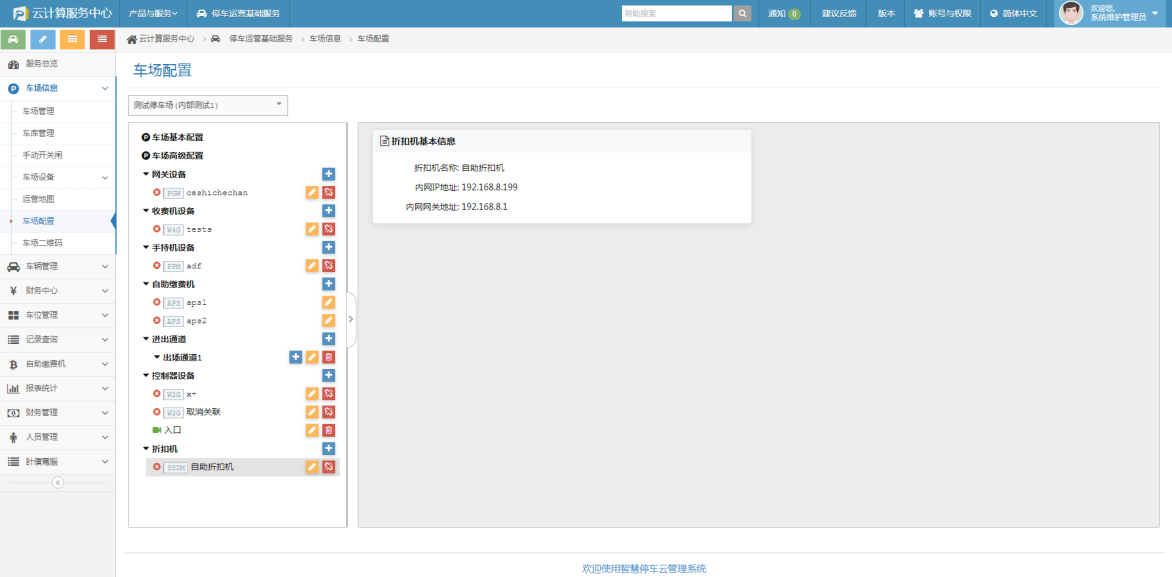
Task: Open 通知 notifications
Action: (783, 14)
